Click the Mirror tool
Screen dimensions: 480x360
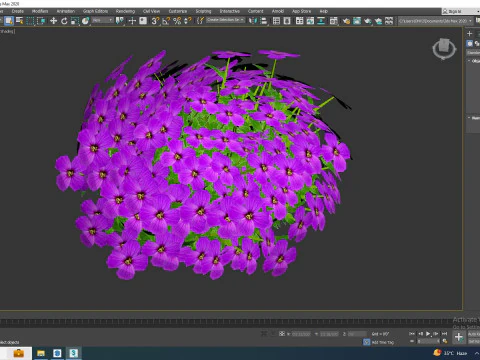[253, 21]
